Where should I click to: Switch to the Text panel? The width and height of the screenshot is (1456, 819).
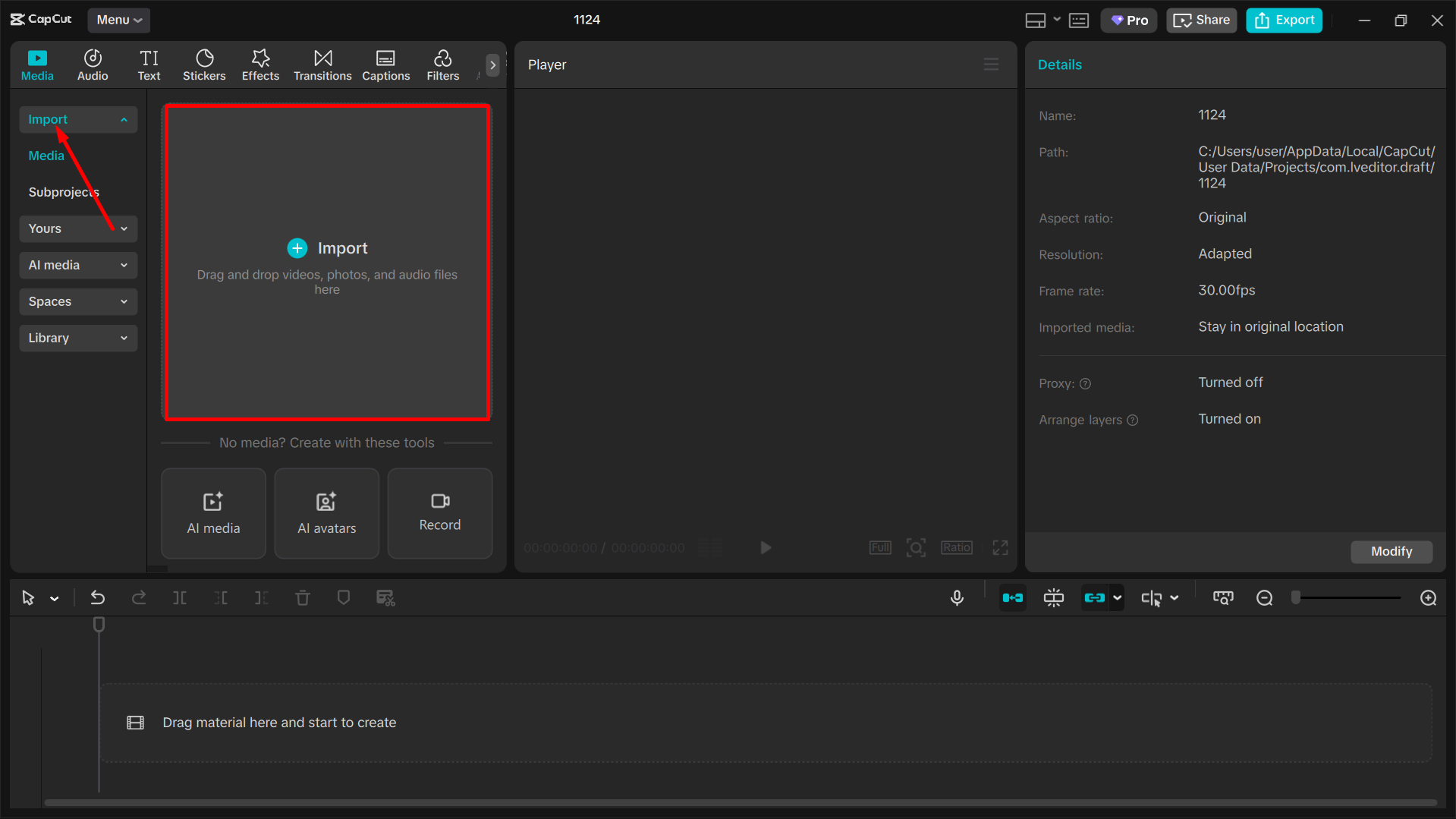[x=149, y=65]
